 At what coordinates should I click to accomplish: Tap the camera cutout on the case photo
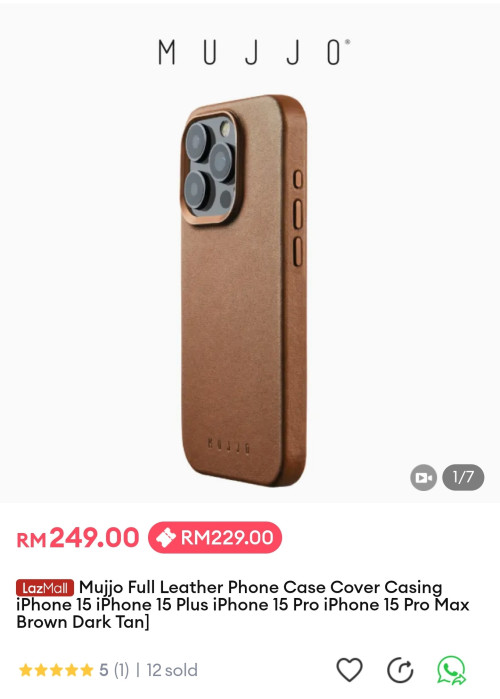click(211, 168)
